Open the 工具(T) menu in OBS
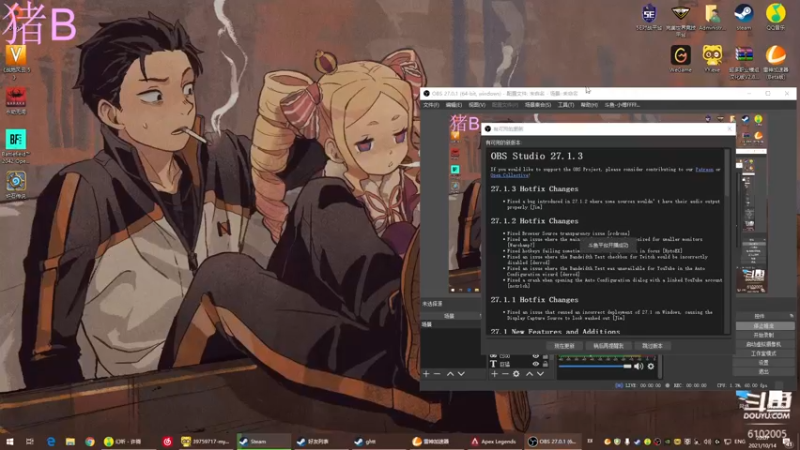Screen dimensions: 800x450 click(x=565, y=105)
